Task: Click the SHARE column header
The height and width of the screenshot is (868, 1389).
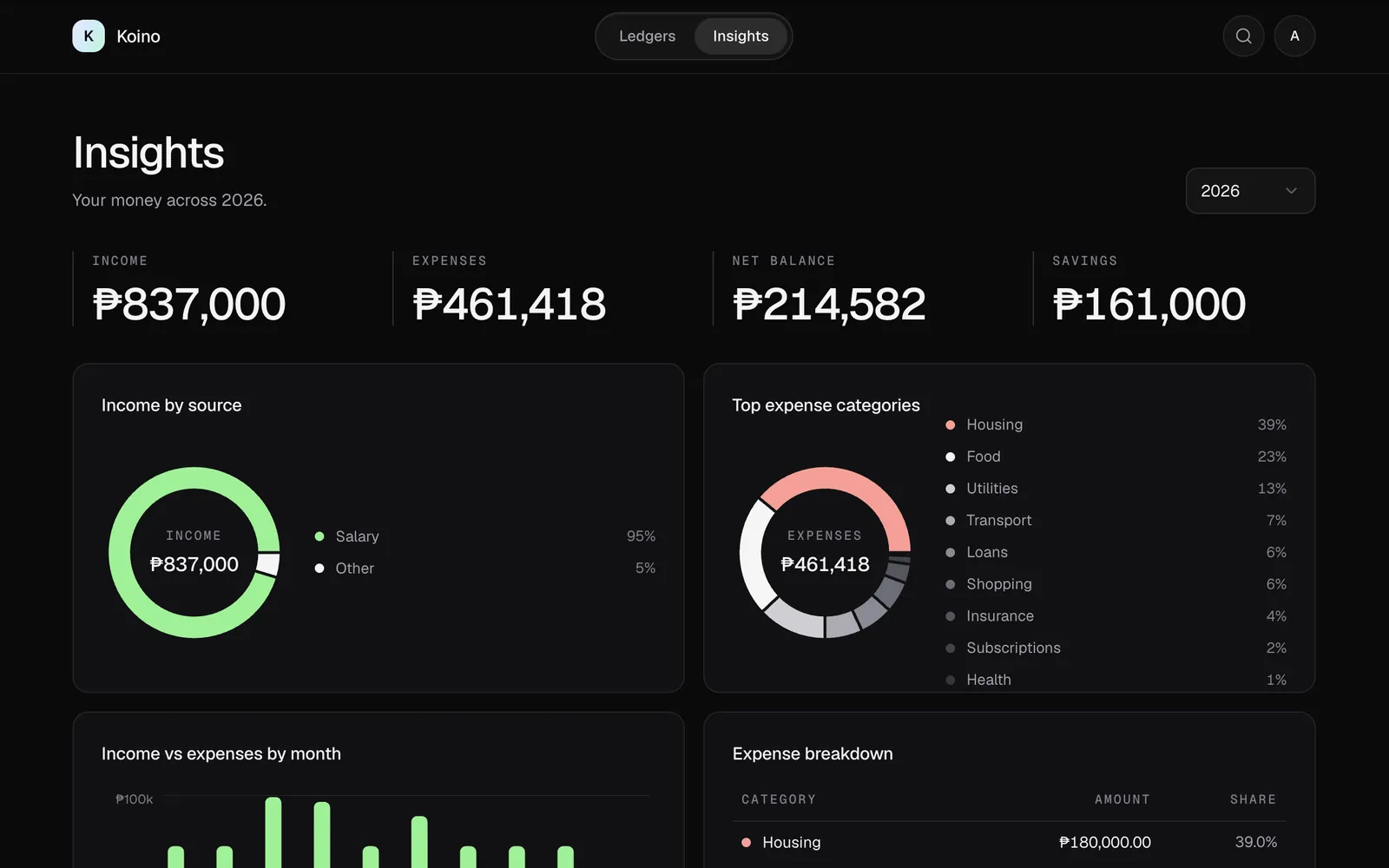Action: point(1253,799)
